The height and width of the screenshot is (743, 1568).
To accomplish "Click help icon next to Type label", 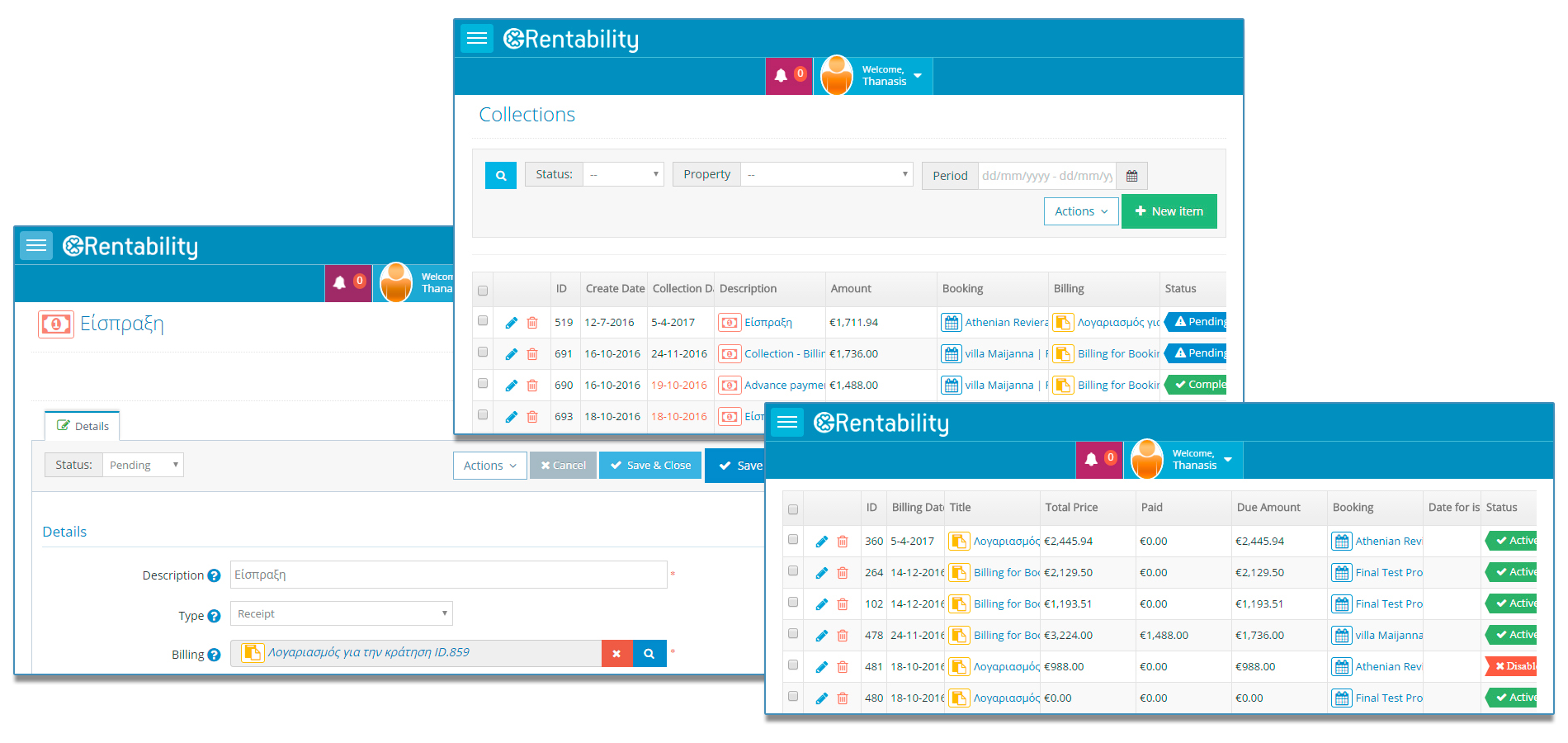I will click(214, 616).
